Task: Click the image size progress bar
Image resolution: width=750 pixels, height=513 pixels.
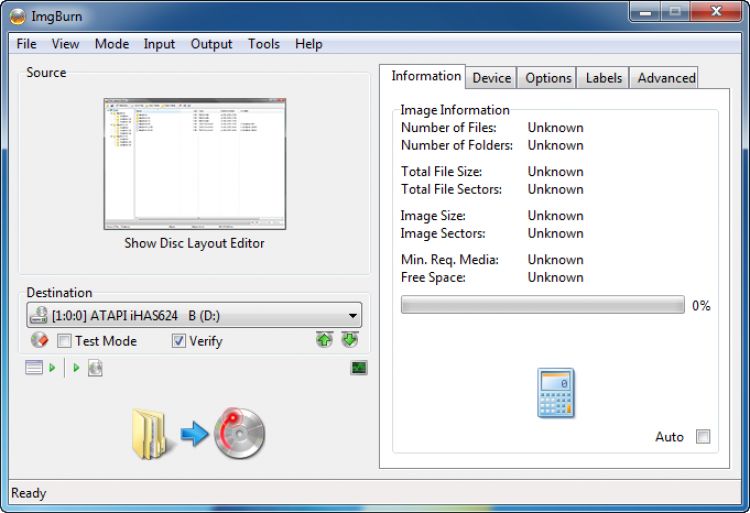Action: [x=542, y=305]
